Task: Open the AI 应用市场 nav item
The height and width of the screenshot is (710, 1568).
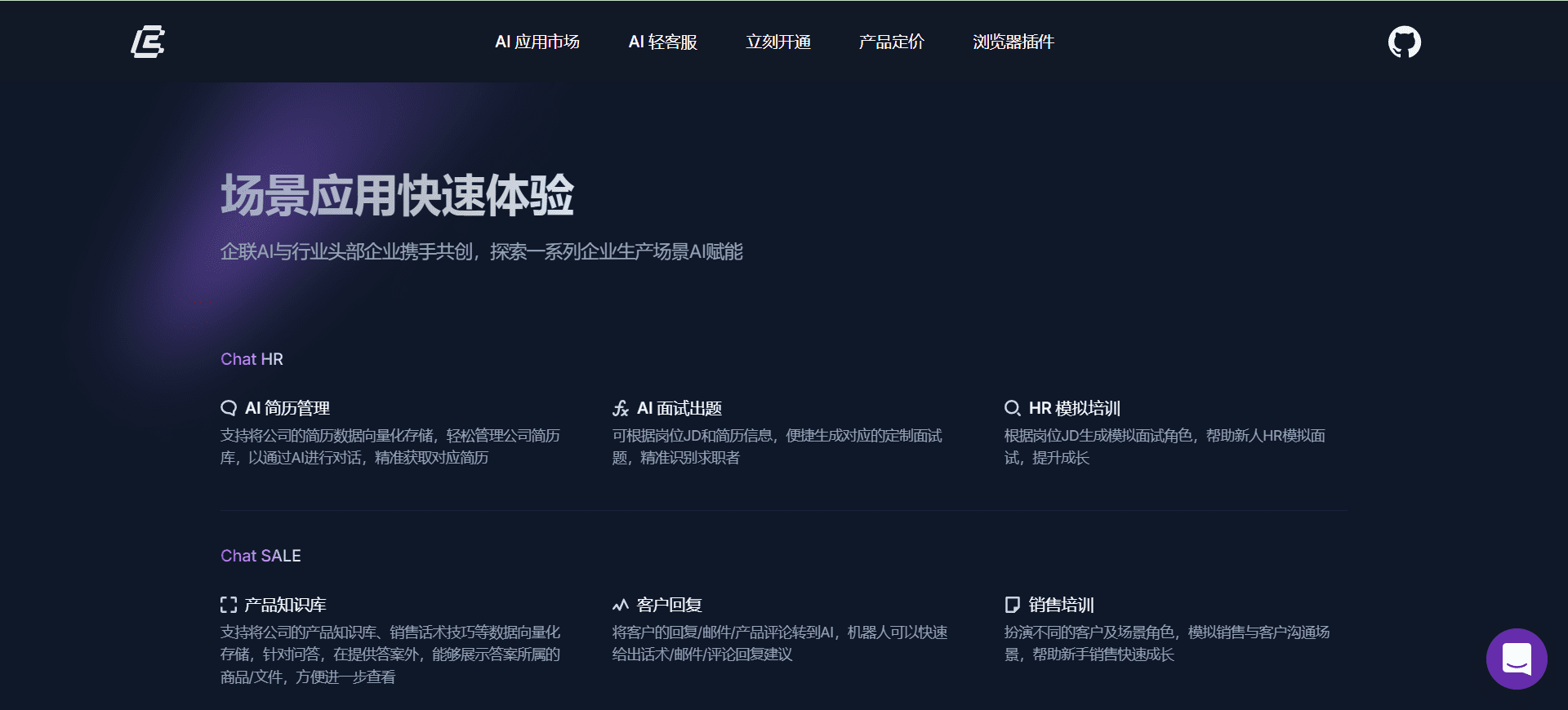Action: (x=537, y=42)
